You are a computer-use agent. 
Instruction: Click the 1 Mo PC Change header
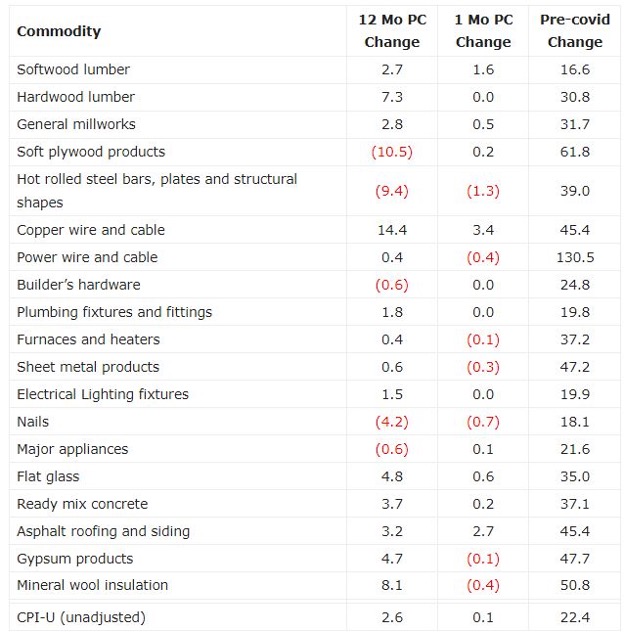[x=483, y=31]
